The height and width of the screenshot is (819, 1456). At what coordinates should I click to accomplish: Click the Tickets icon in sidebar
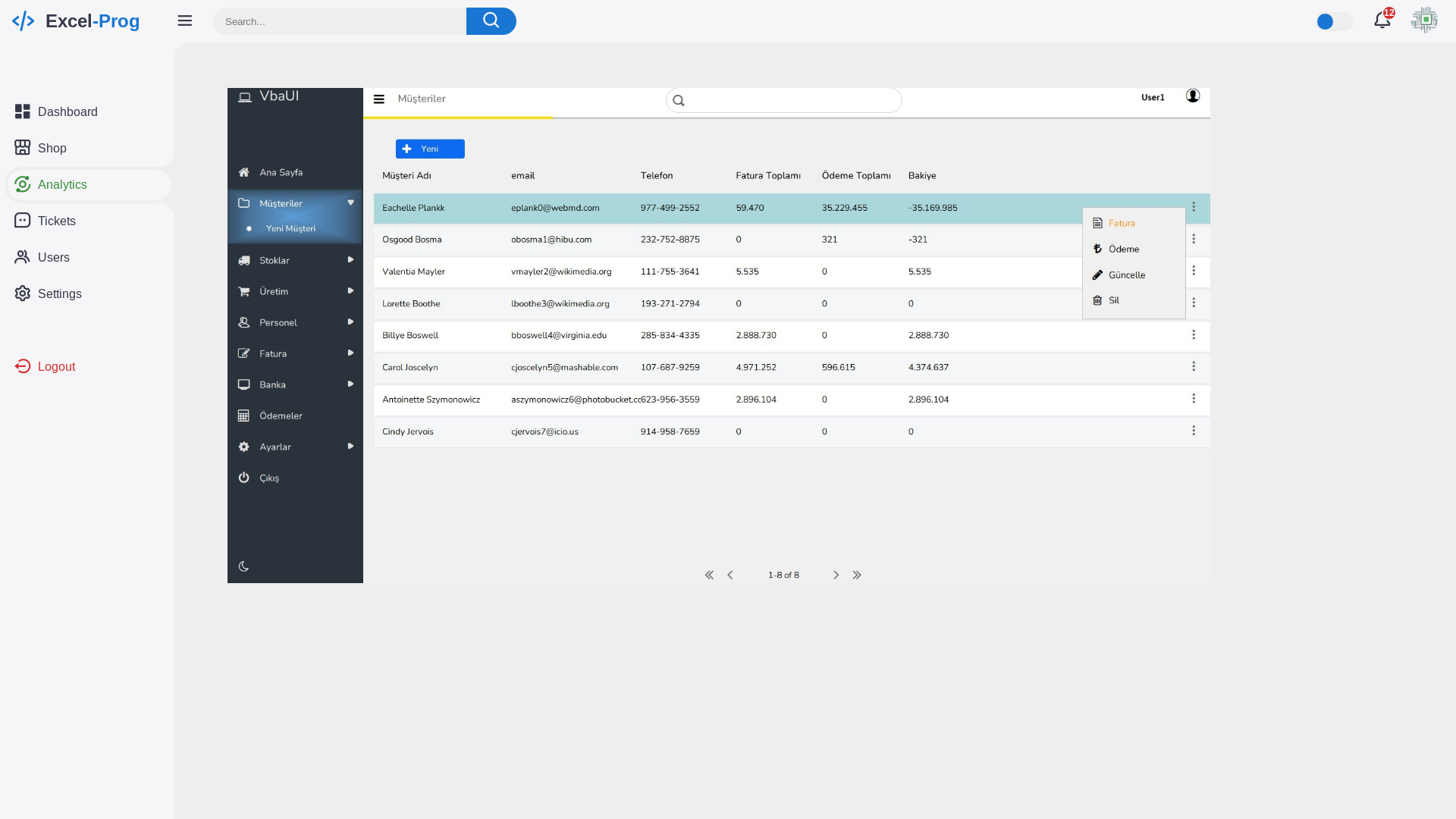(x=23, y=221)
